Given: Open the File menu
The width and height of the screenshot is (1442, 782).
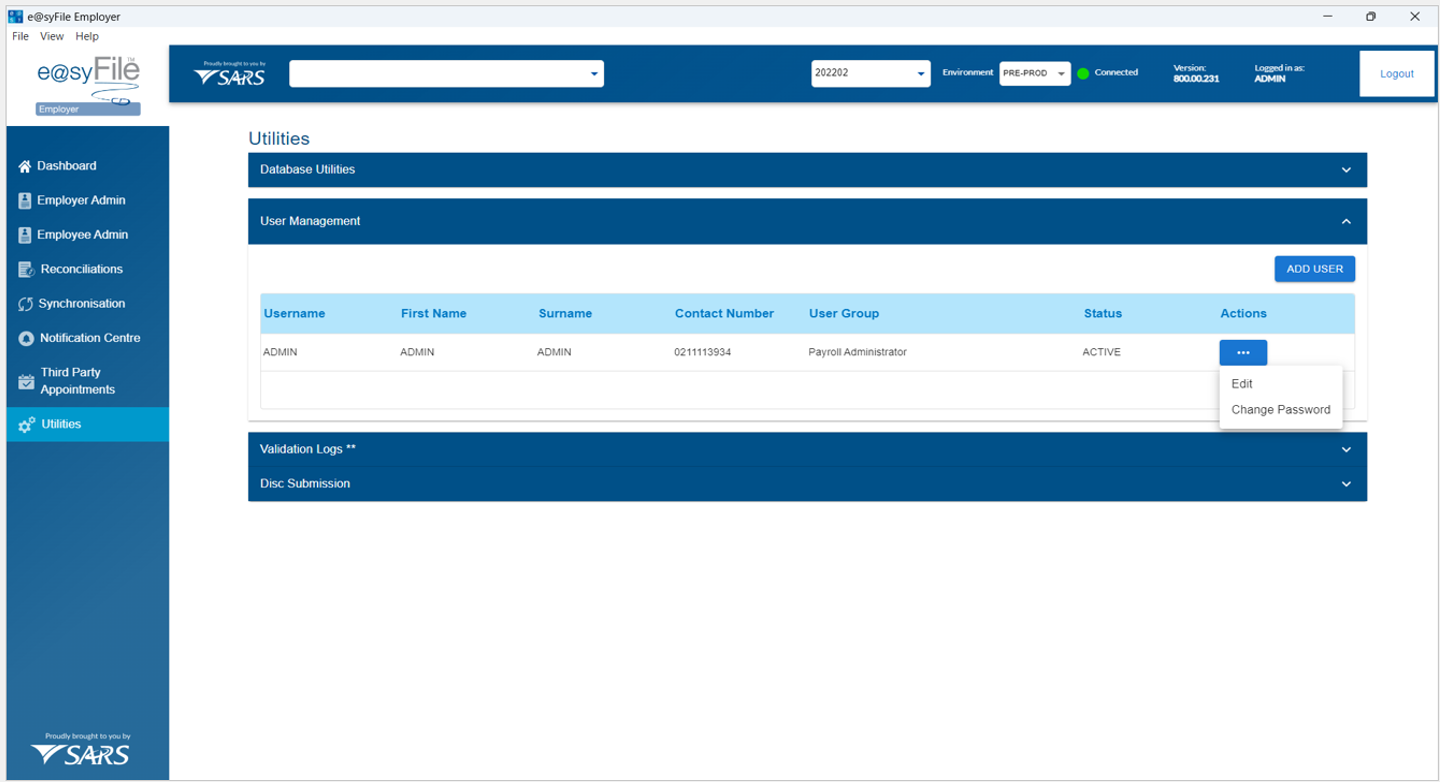Looking at the screenshot, I should pyautogui.click(x=20, y=36).
